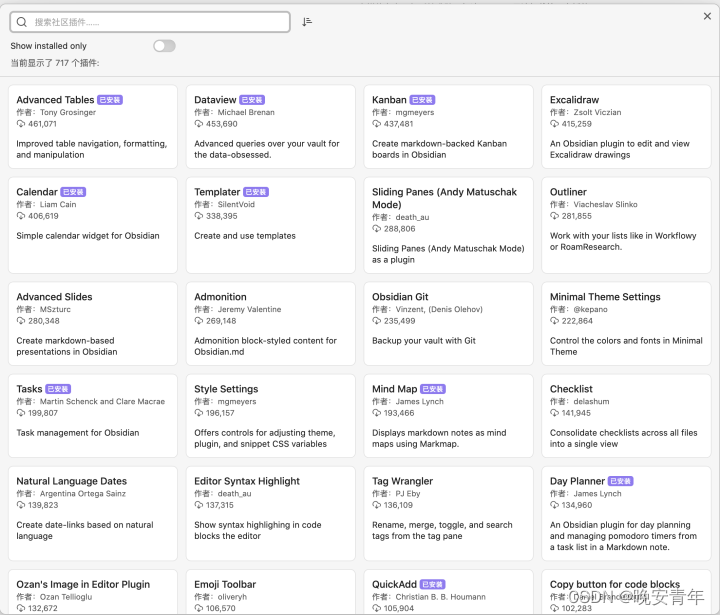Open the Advanced Slides plugin title
The width and height of the screenshot is (720, 615).
pyautogui.click(x=54, y=297)
